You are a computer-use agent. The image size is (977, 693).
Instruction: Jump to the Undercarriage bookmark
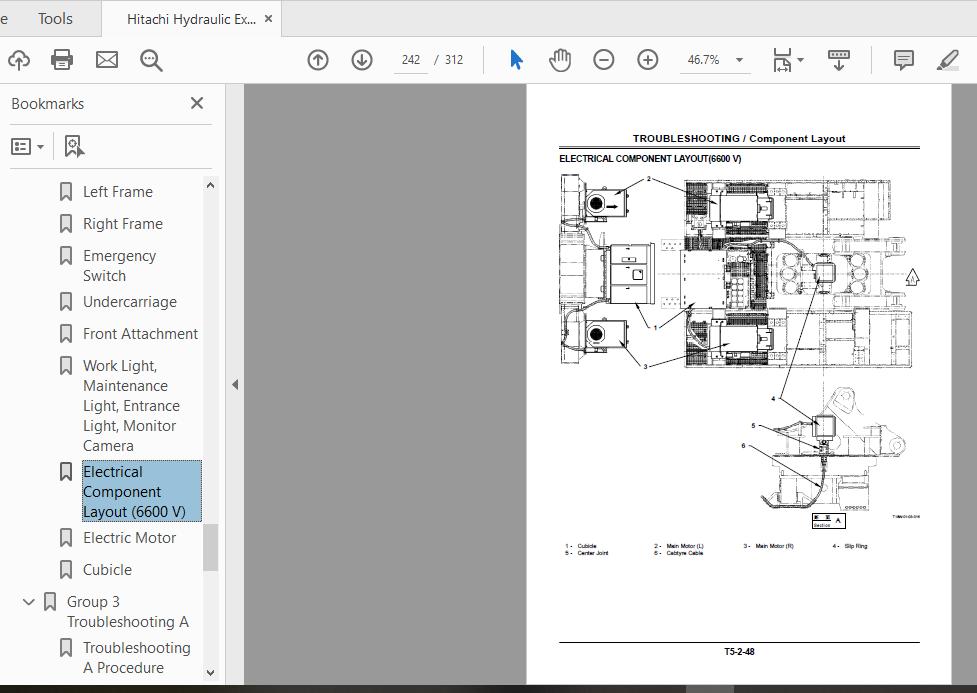coord(129,302)
